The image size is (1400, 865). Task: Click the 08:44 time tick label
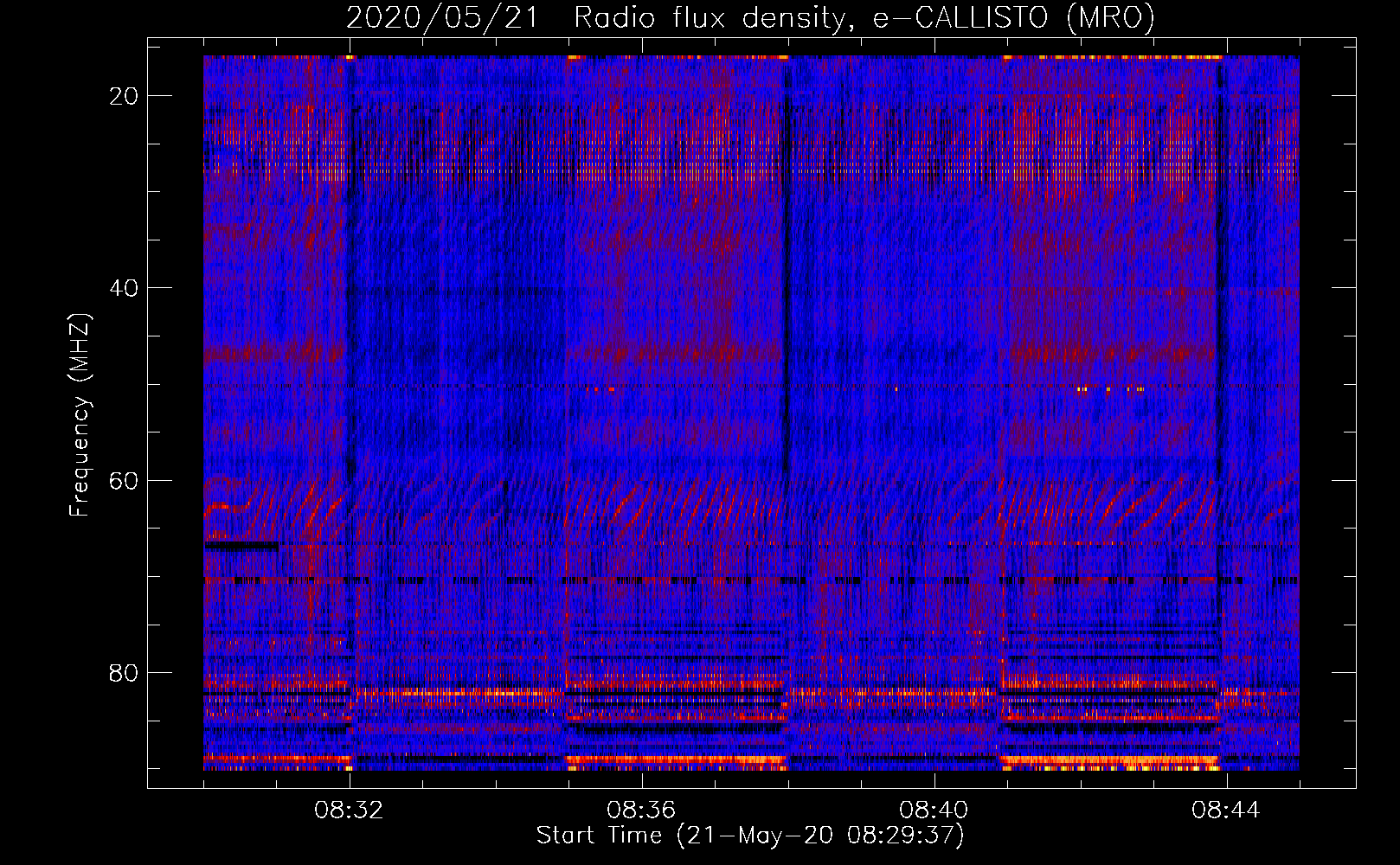(x=1226, y=811)
